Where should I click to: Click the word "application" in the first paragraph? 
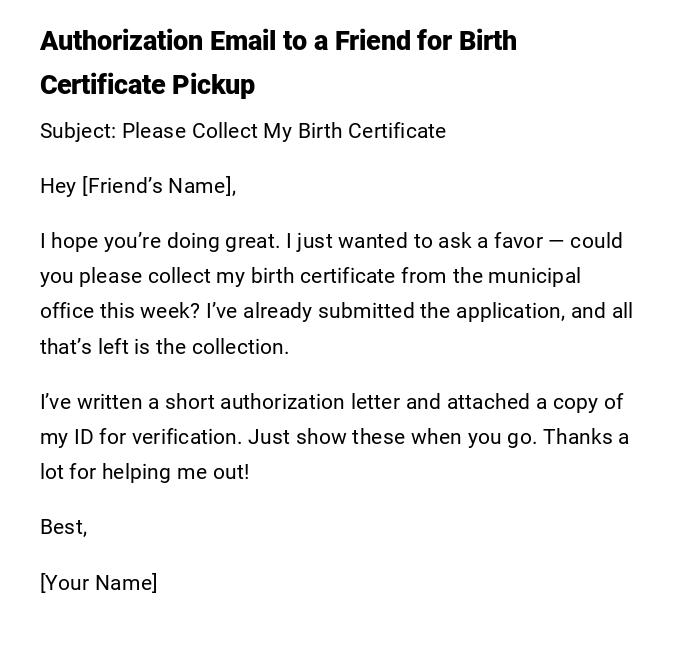click(511, 311)
